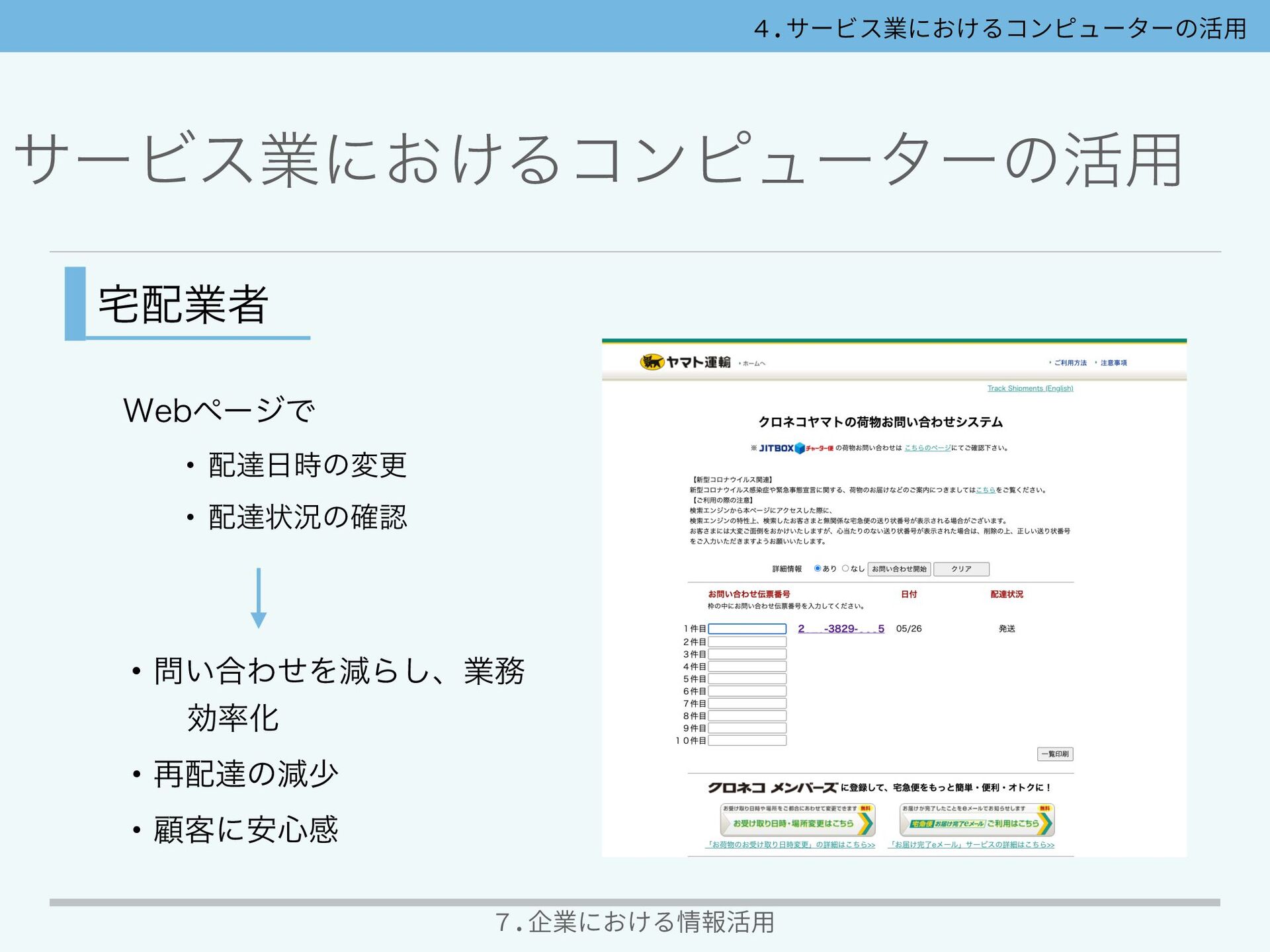Click the 1件目 tracking number field
This screenshot has height=952, width=1270.
(747, 629)
